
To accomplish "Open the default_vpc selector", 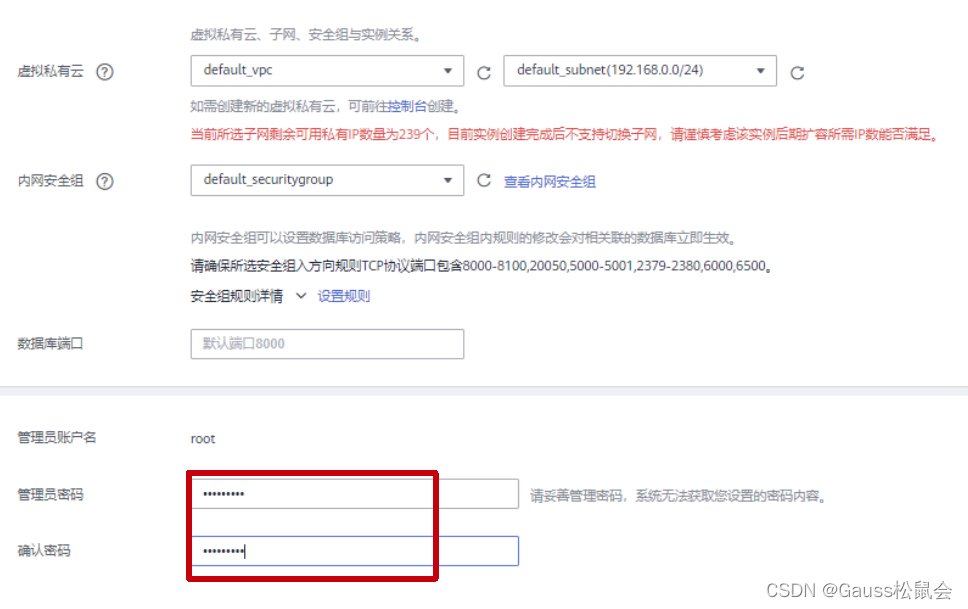I will click(x=320, y=71).
